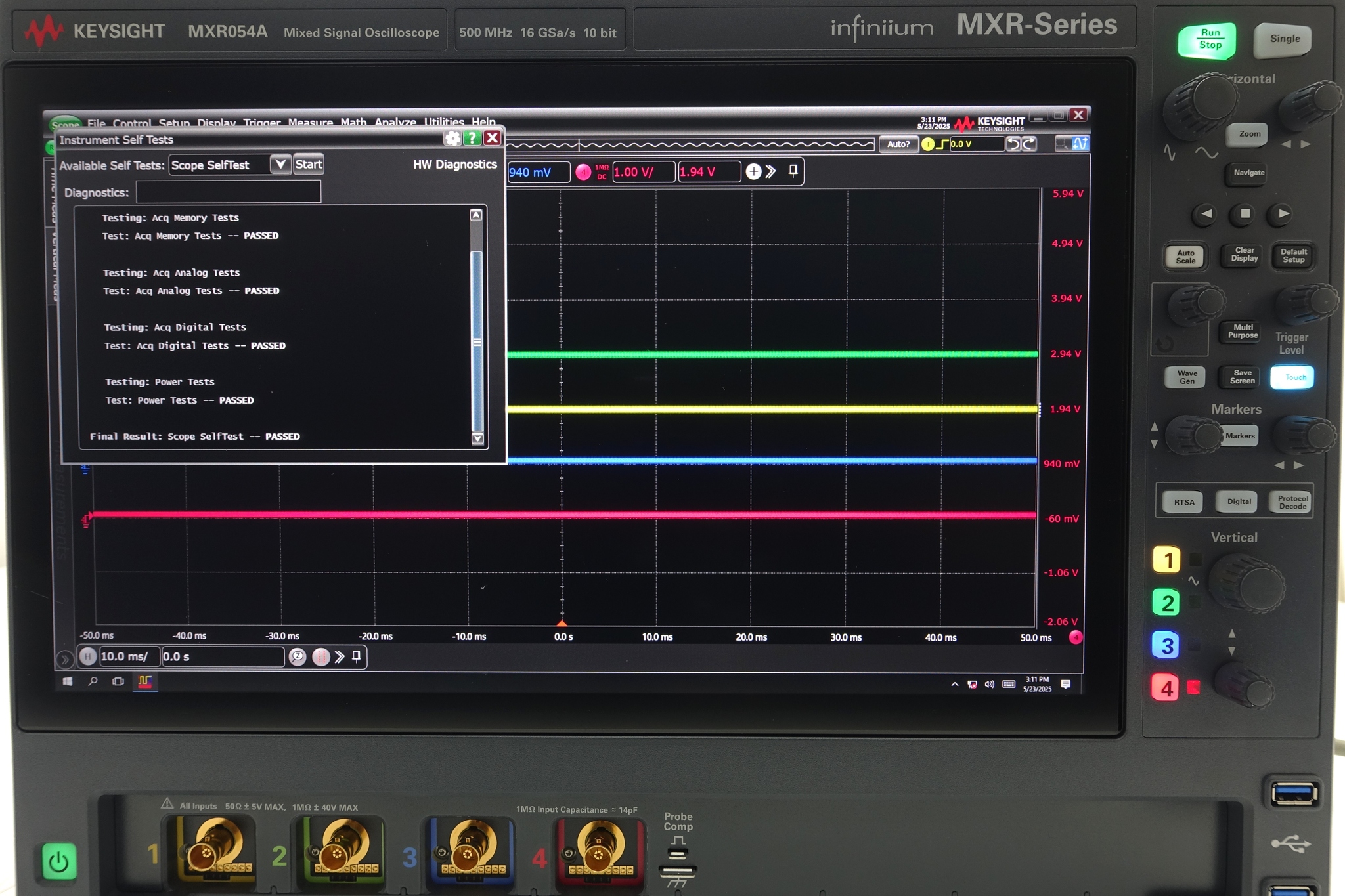Open the notification center icon
1345x896 pixels.
pos(1066,685)
